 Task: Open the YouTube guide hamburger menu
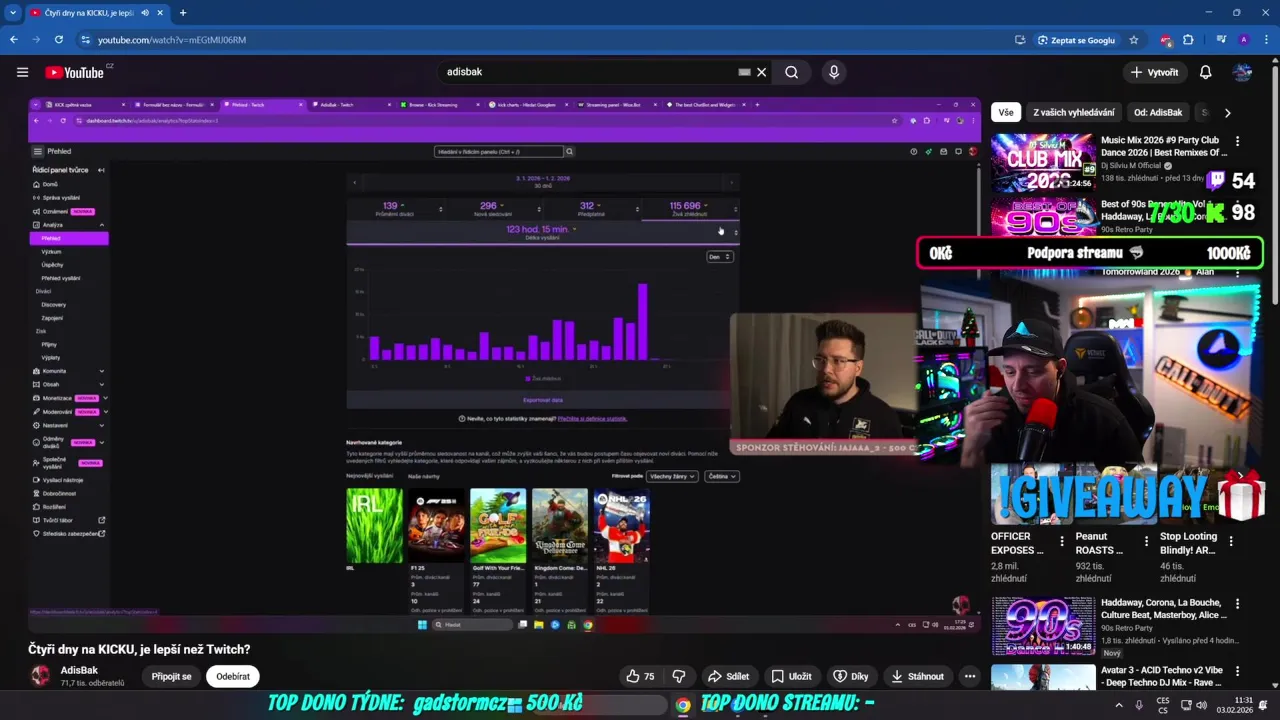click(22, 72)
